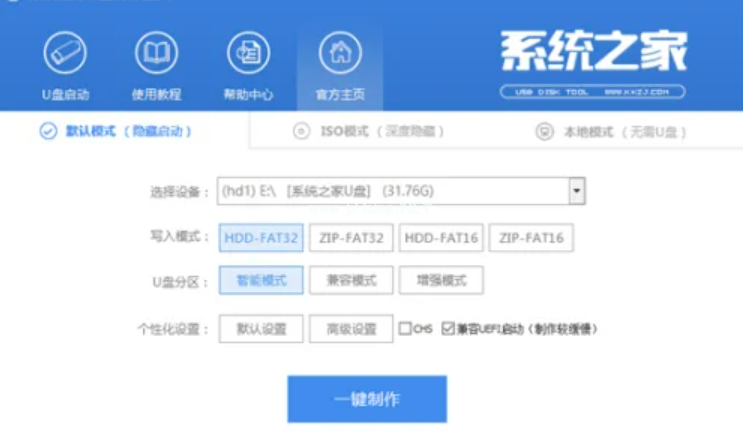Open the 帮助中心 help icon
Screen dimensions: 750x434
click(x=248, y=53)
